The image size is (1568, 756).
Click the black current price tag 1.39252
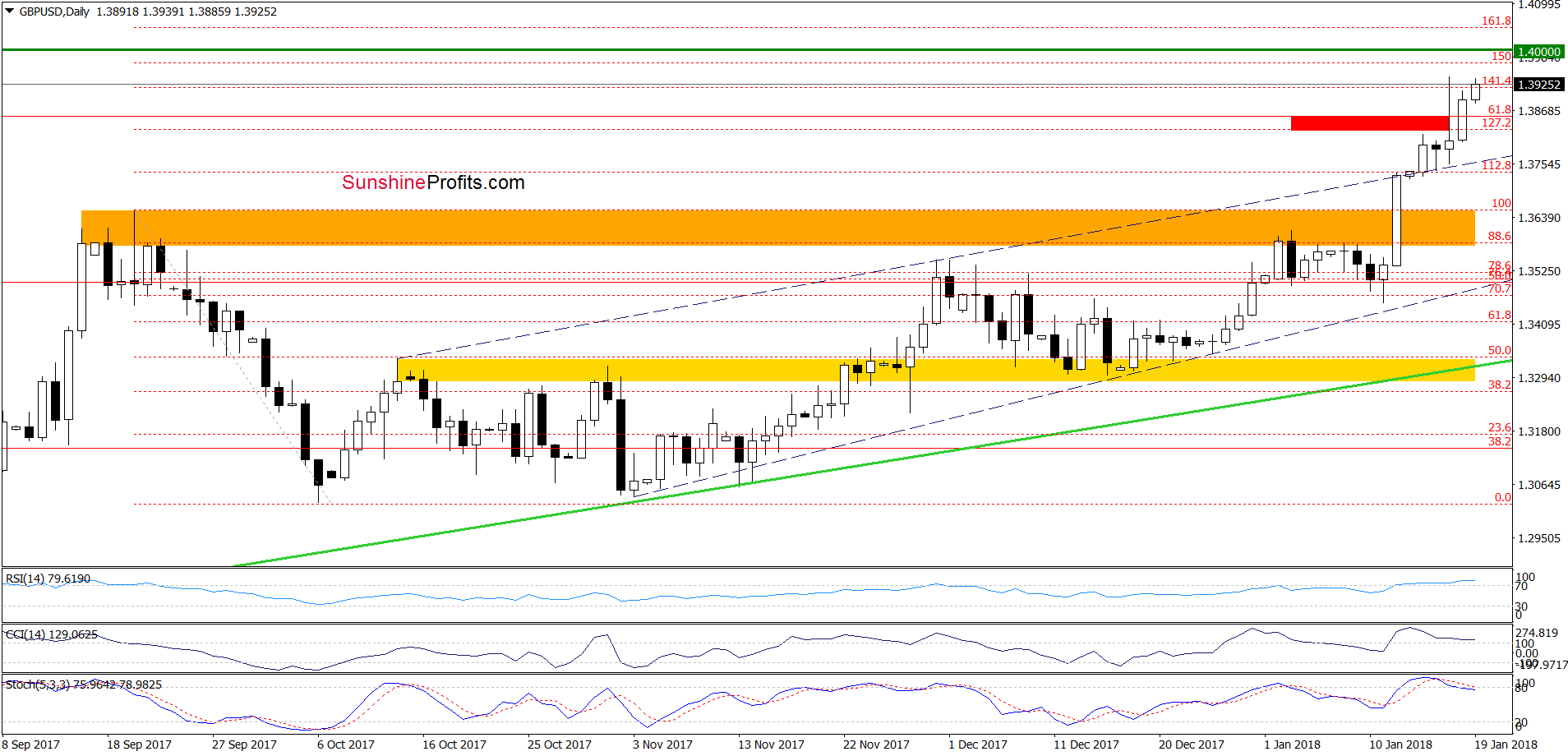[1538, 85]
